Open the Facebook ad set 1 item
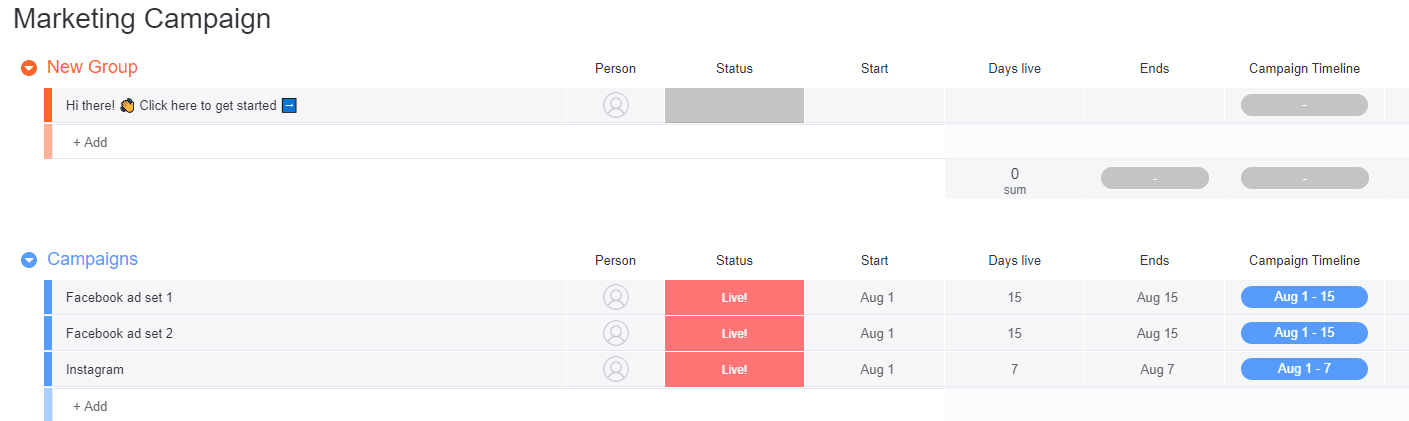This screenshot has height=421, width=1409. point(119,297)
